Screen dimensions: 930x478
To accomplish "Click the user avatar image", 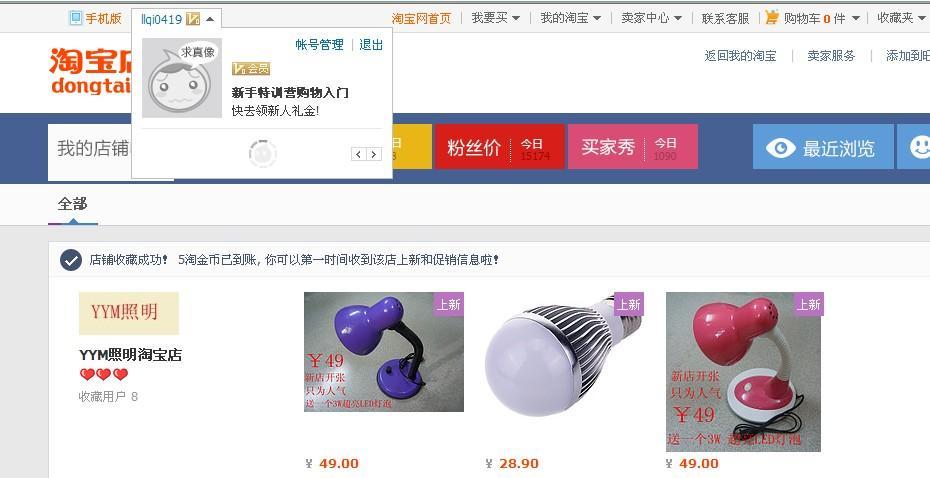I will (182, 78).
